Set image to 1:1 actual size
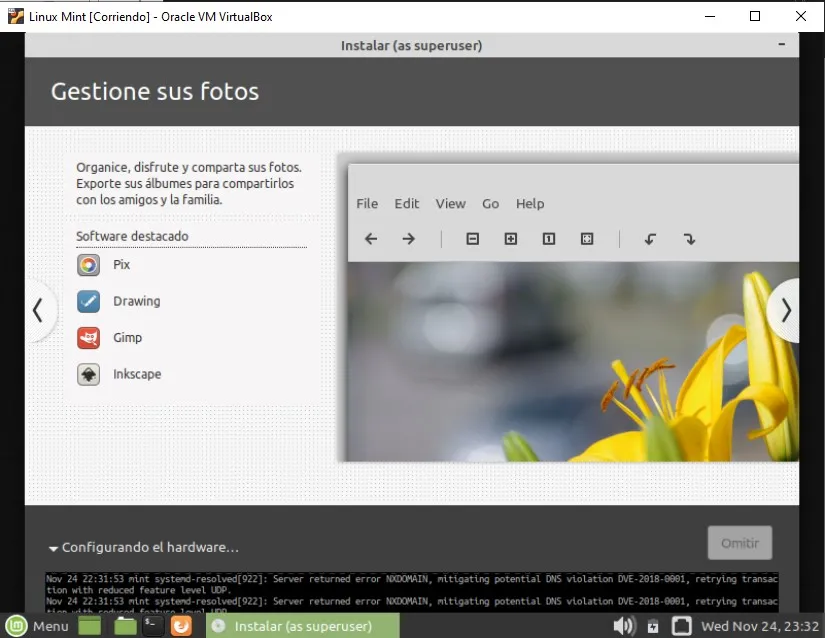This screenshot has height=638, width=825. coord(549,239)
